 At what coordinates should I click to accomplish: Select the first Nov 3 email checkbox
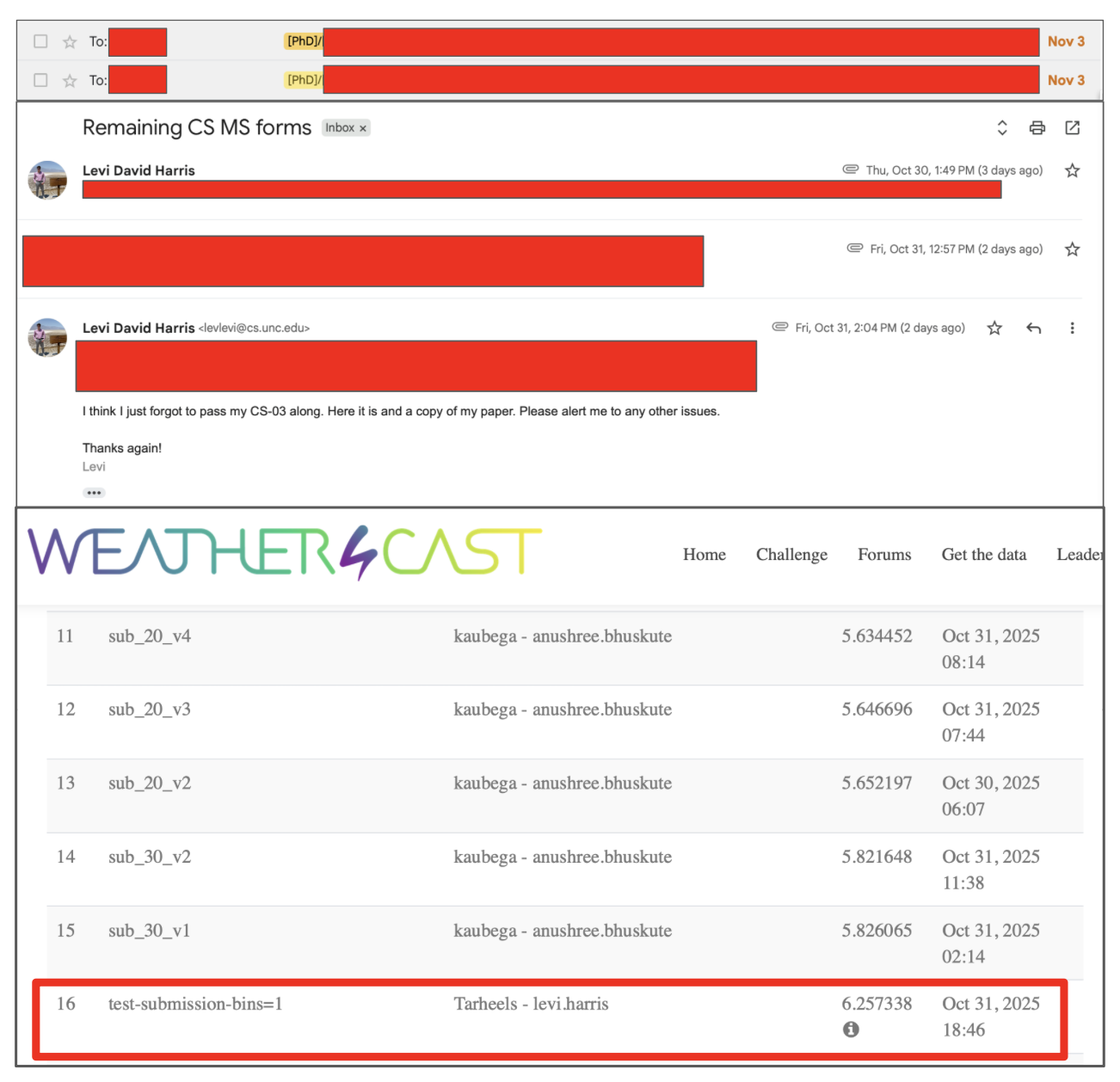40,41
